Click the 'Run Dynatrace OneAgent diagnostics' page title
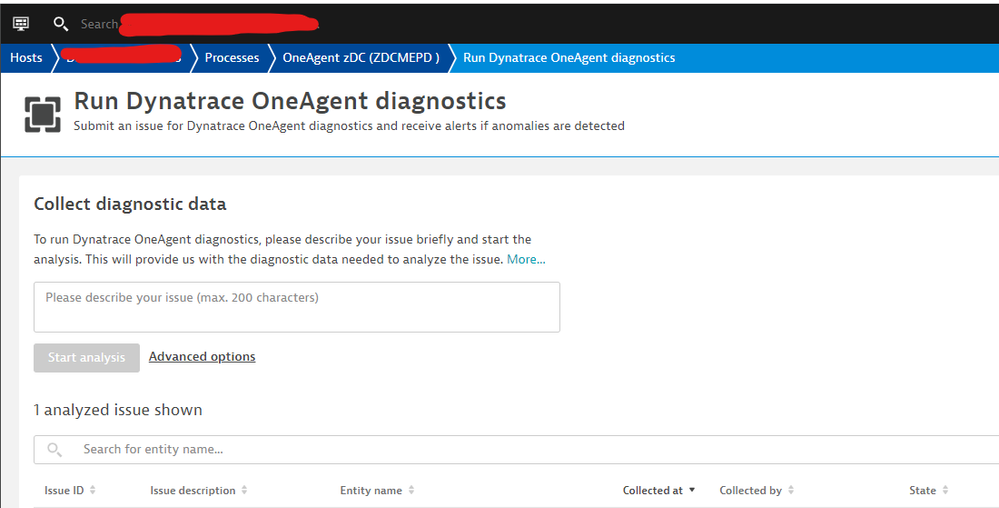Screen dimensions: 999x508 pyautogui.click(x=290, y=101)
